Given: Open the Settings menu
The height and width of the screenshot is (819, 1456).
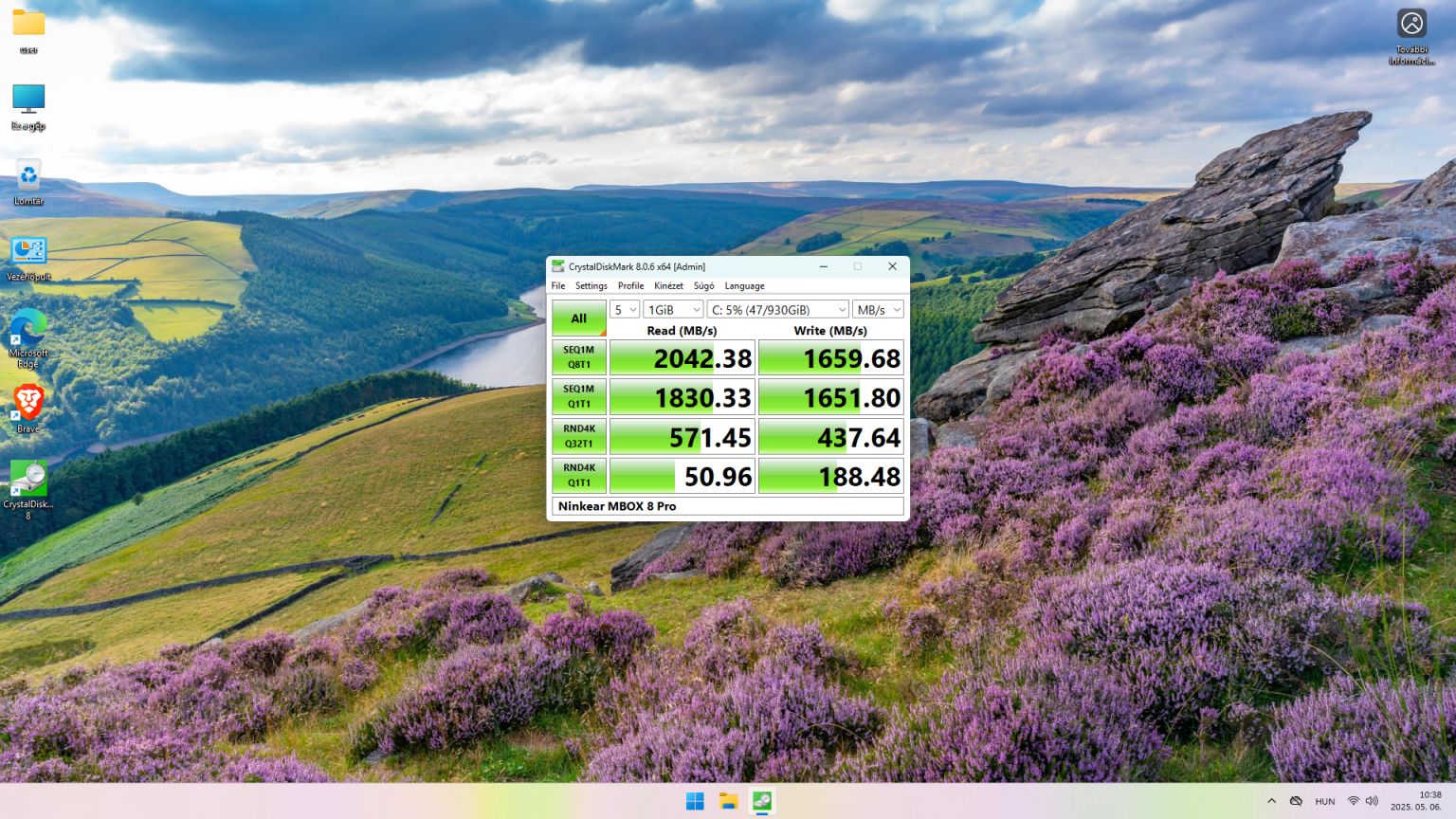Looking at the screenshot, I should (591, 285).
